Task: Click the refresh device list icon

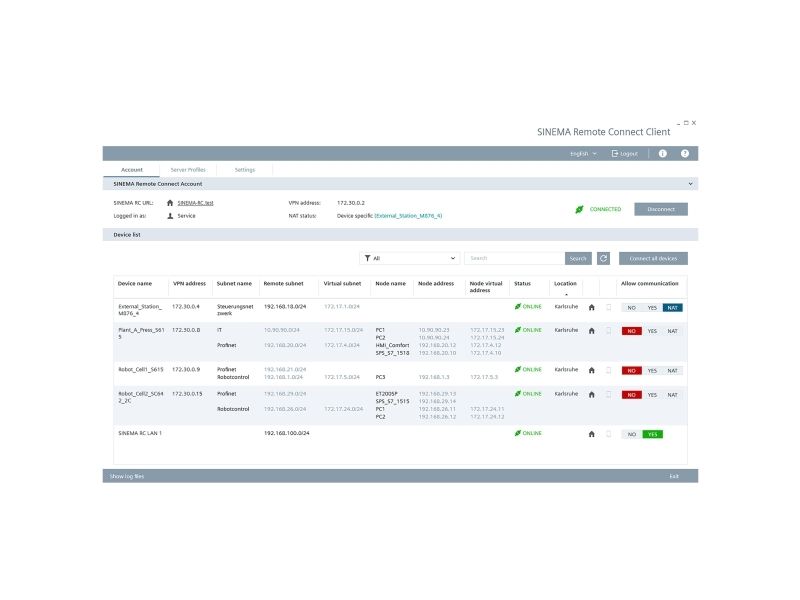Action: [x=603, y=258]
